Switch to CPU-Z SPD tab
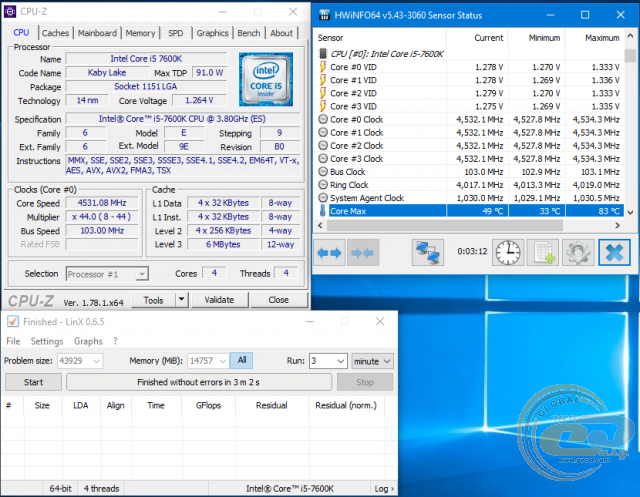Image resolution: width=640 pixels, height=497 pixels. (176, 33)
